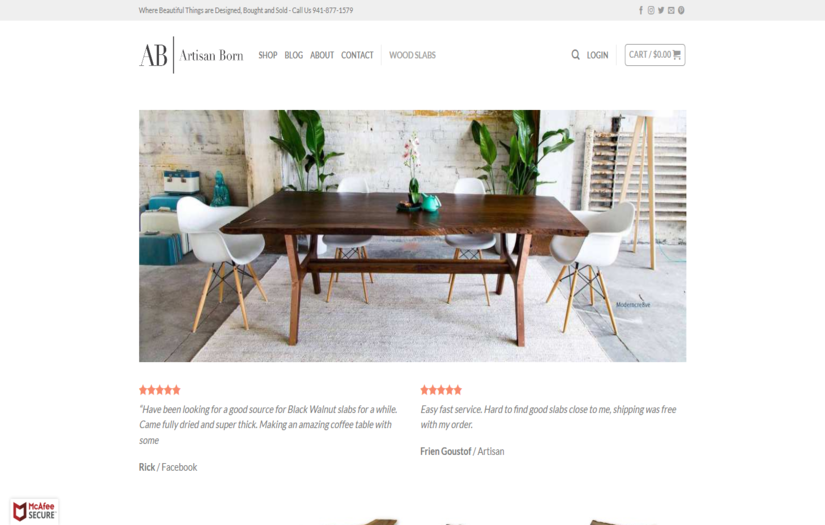Click the search magnifier icon
This screenshot has width=825, height=525.
coord(575,55)
